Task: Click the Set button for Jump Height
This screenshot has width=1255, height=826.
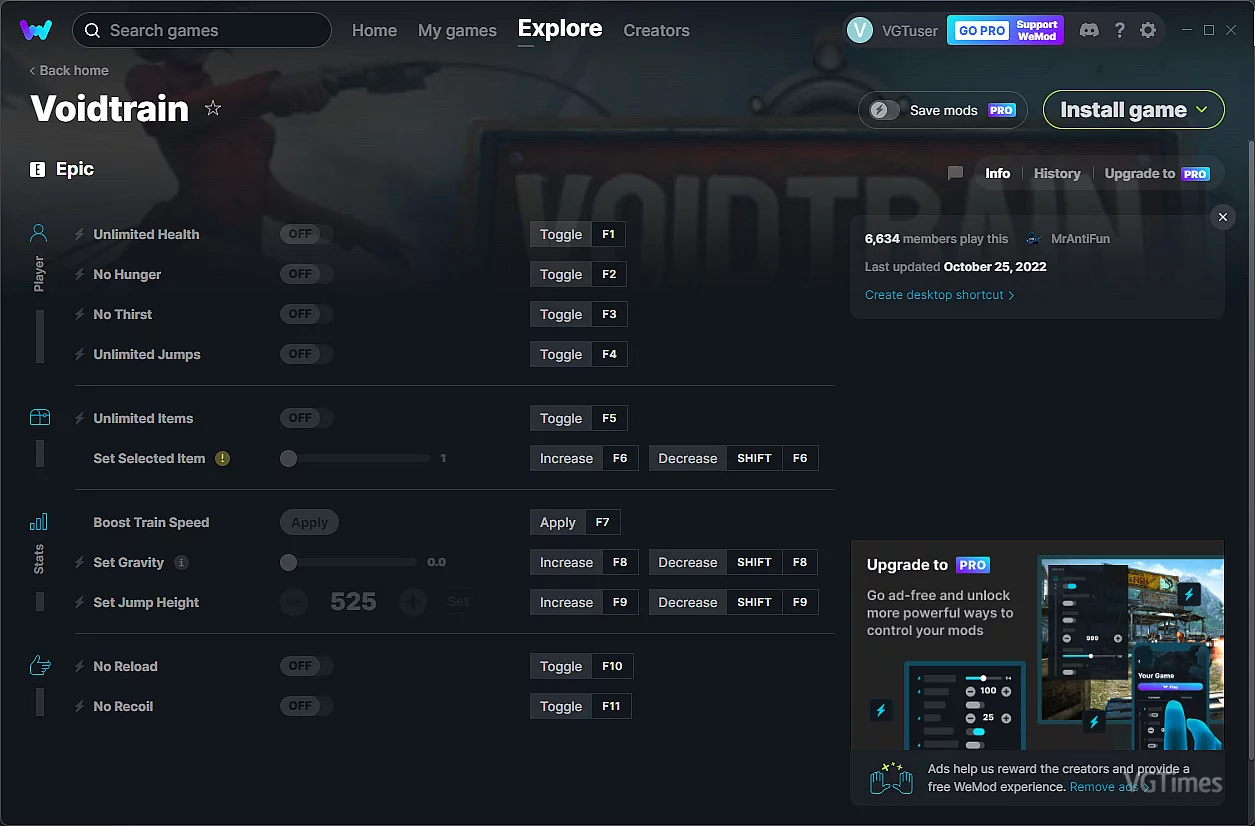Action: coord(458,602)
